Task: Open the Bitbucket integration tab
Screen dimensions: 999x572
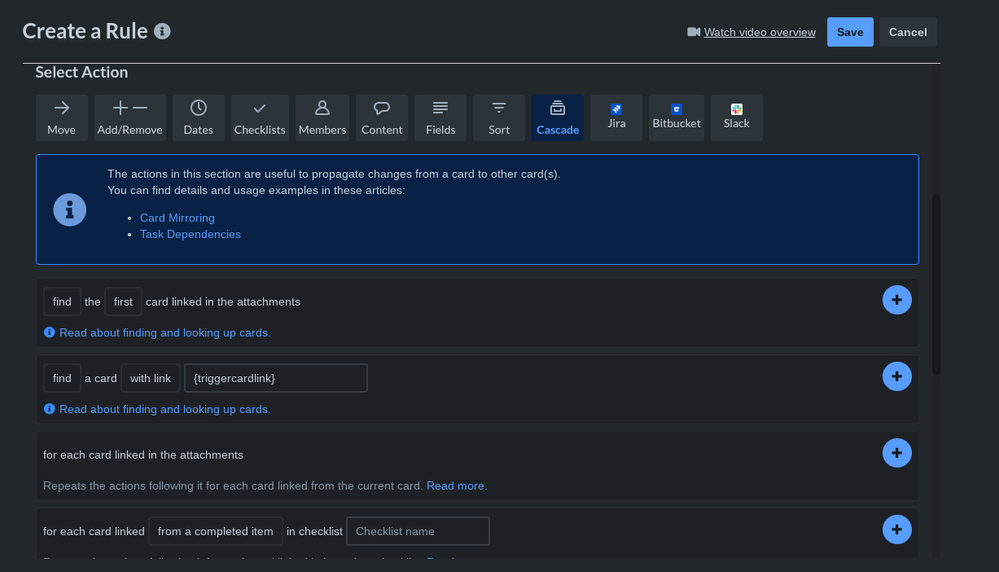Action: click(676, 118)
